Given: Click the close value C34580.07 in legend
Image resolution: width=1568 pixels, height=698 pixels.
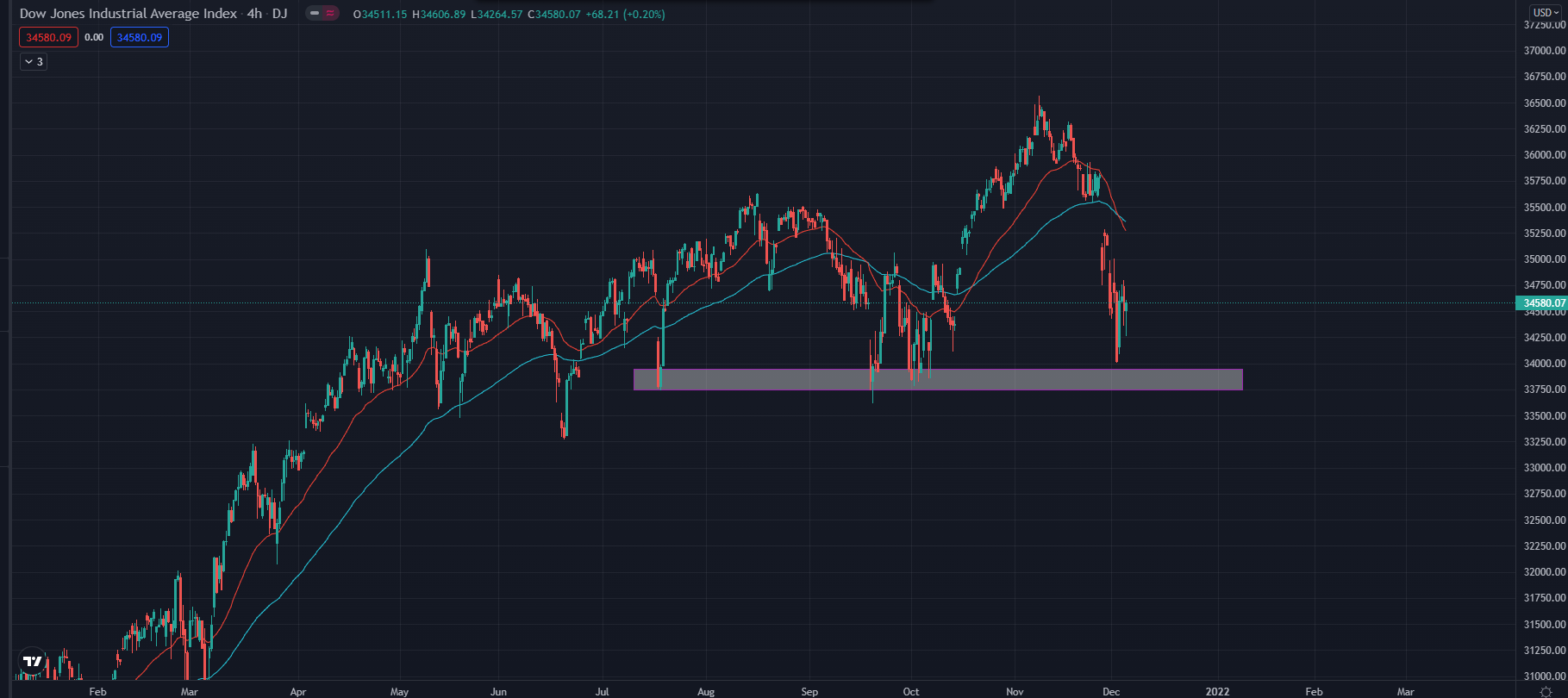Looking at the screenshot, I should pyautogui.click(x=553, y=14).
